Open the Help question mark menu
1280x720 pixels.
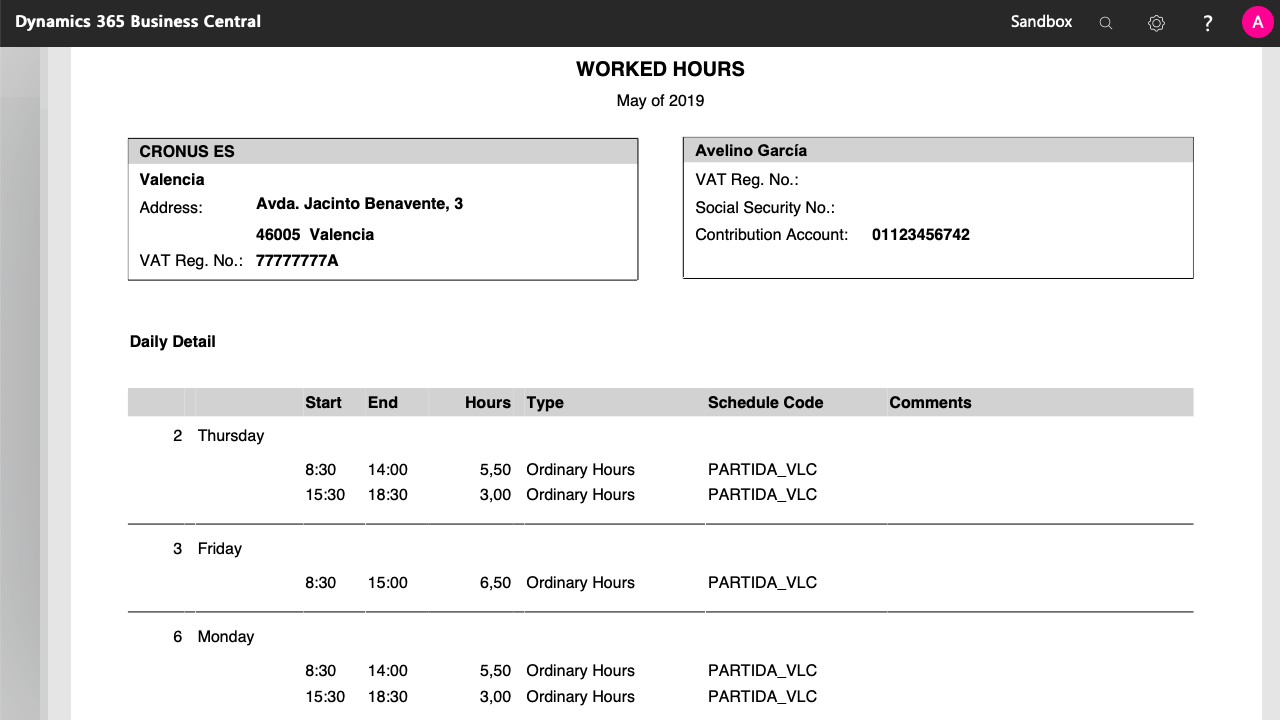tap(1207, 23)
